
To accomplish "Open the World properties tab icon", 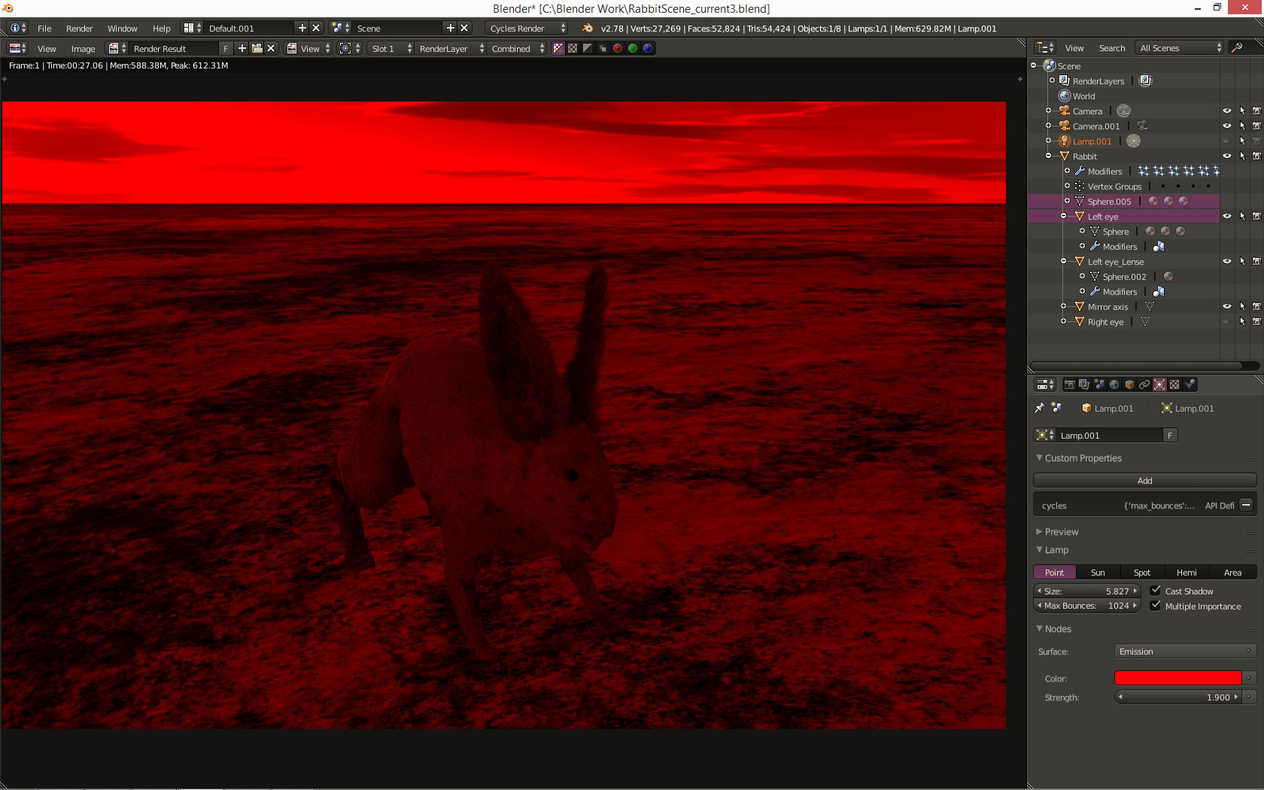I will click(1114, 385).
